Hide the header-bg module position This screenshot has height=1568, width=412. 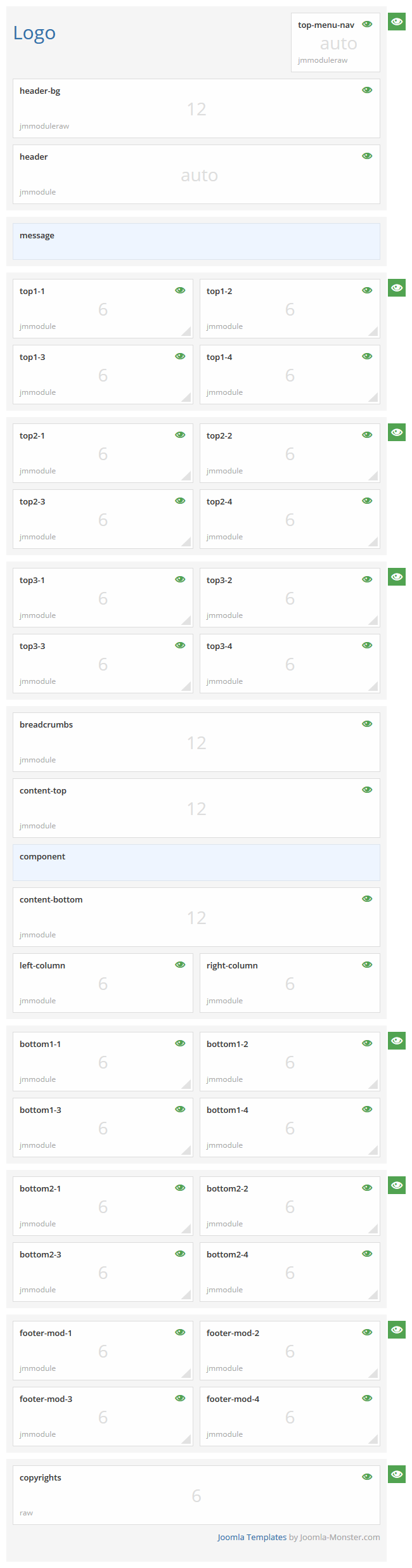367,90
